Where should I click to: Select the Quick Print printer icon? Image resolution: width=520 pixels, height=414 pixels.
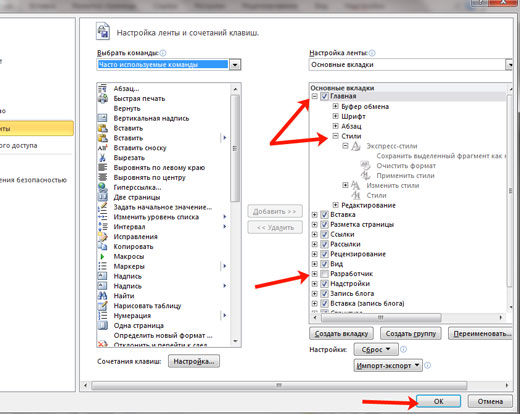(x=103, y=98)
